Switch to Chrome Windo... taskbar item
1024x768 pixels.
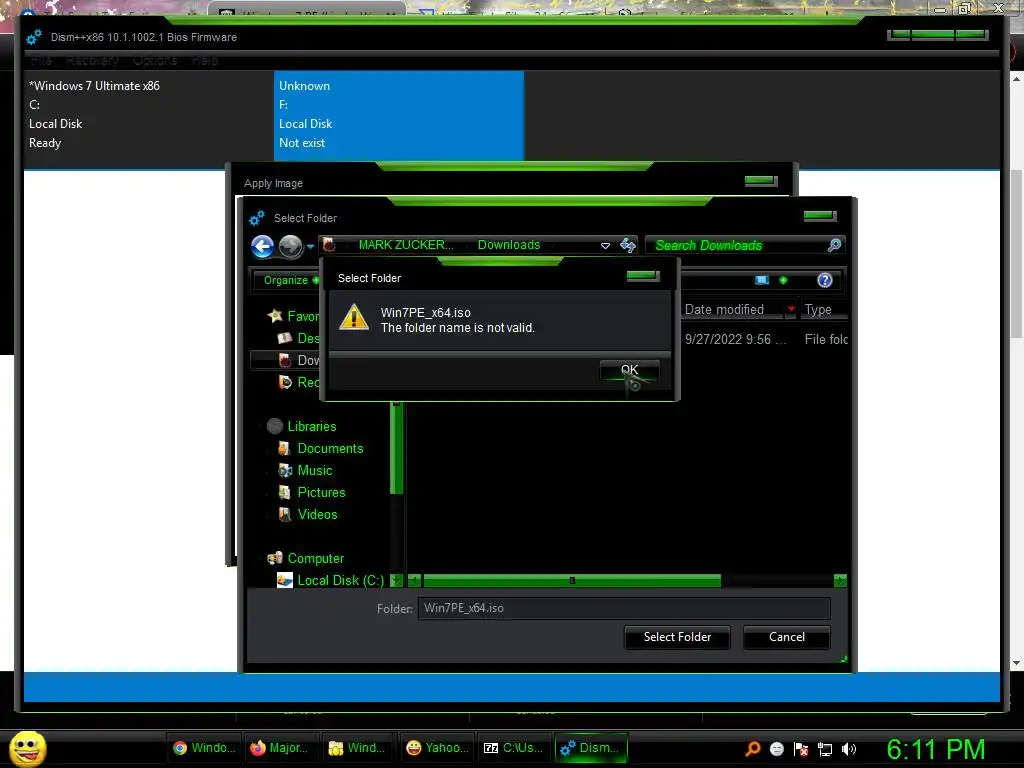point(205,748)
